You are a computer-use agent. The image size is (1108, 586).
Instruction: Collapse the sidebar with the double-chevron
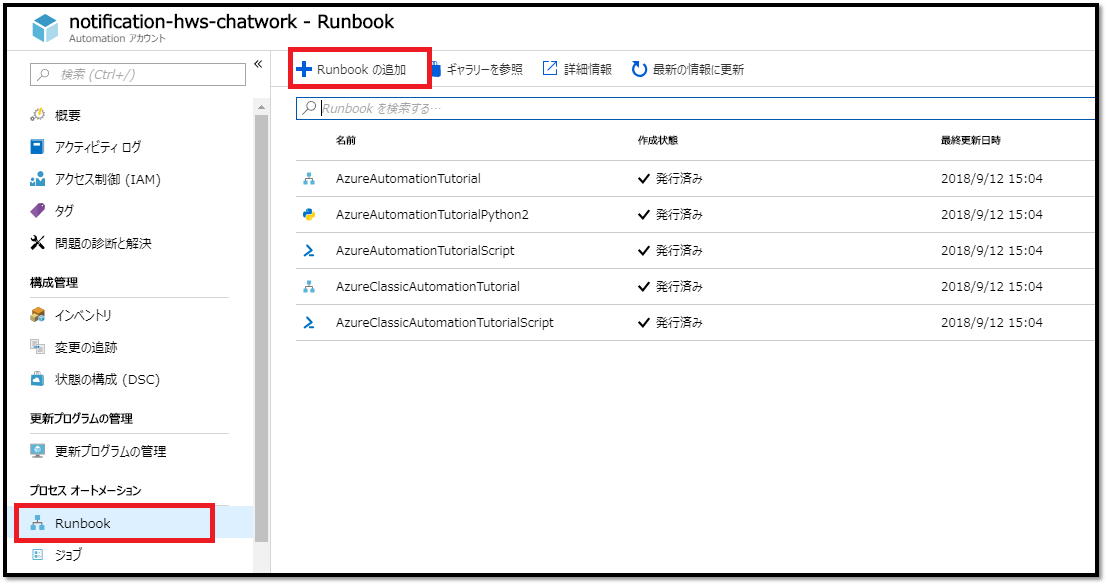click(258, 64)
